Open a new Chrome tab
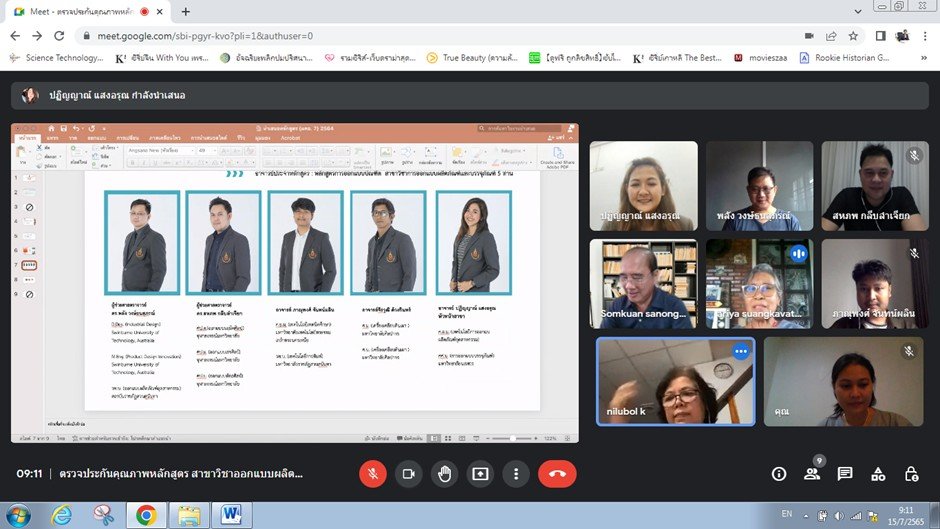940x529 pixels. coord(187,12)
